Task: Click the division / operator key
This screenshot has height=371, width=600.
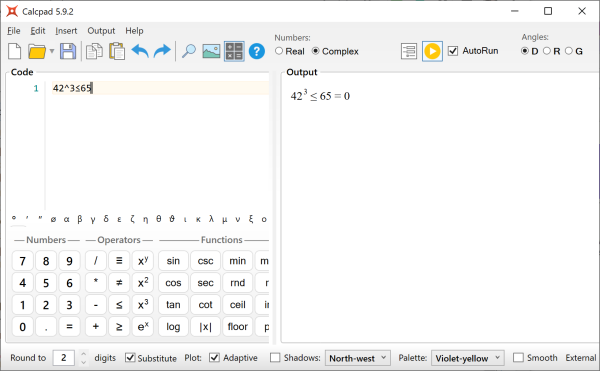Action: [96, 261]
